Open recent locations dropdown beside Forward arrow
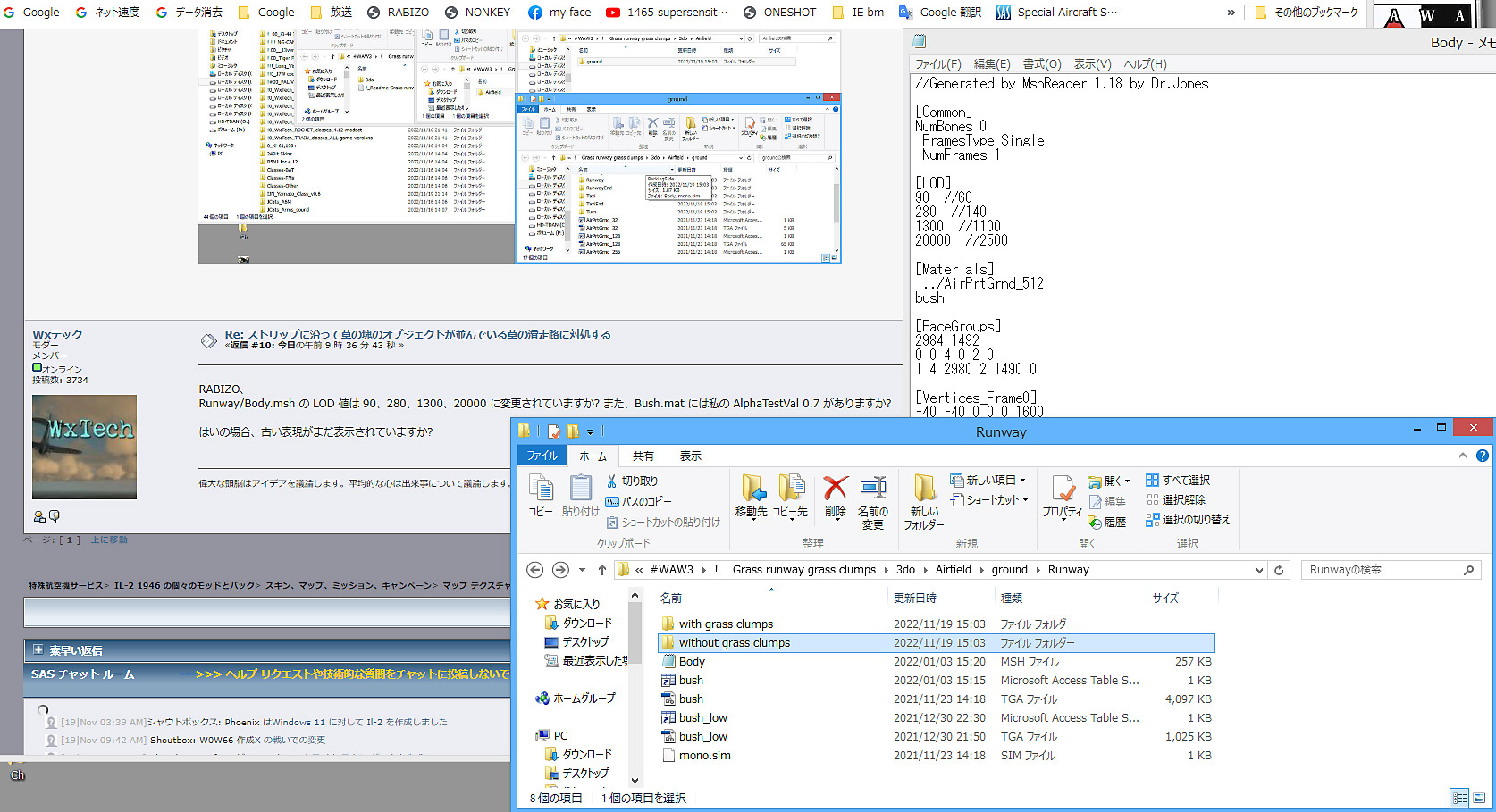The width and height of the screenshot is (1496, 812). coord(582,570)
